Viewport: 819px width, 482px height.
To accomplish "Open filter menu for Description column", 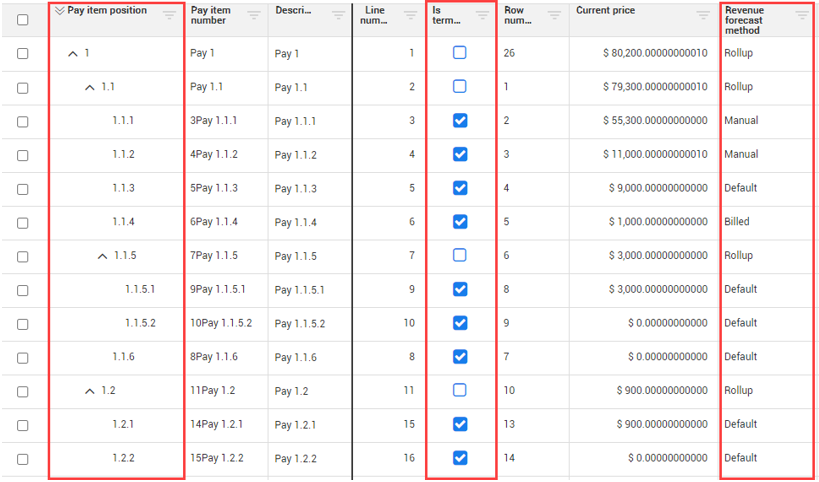I will (338, 15).
